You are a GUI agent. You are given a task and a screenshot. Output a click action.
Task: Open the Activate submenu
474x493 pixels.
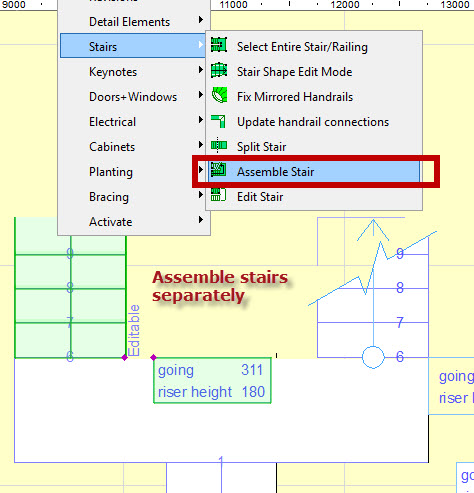[134, 222]
